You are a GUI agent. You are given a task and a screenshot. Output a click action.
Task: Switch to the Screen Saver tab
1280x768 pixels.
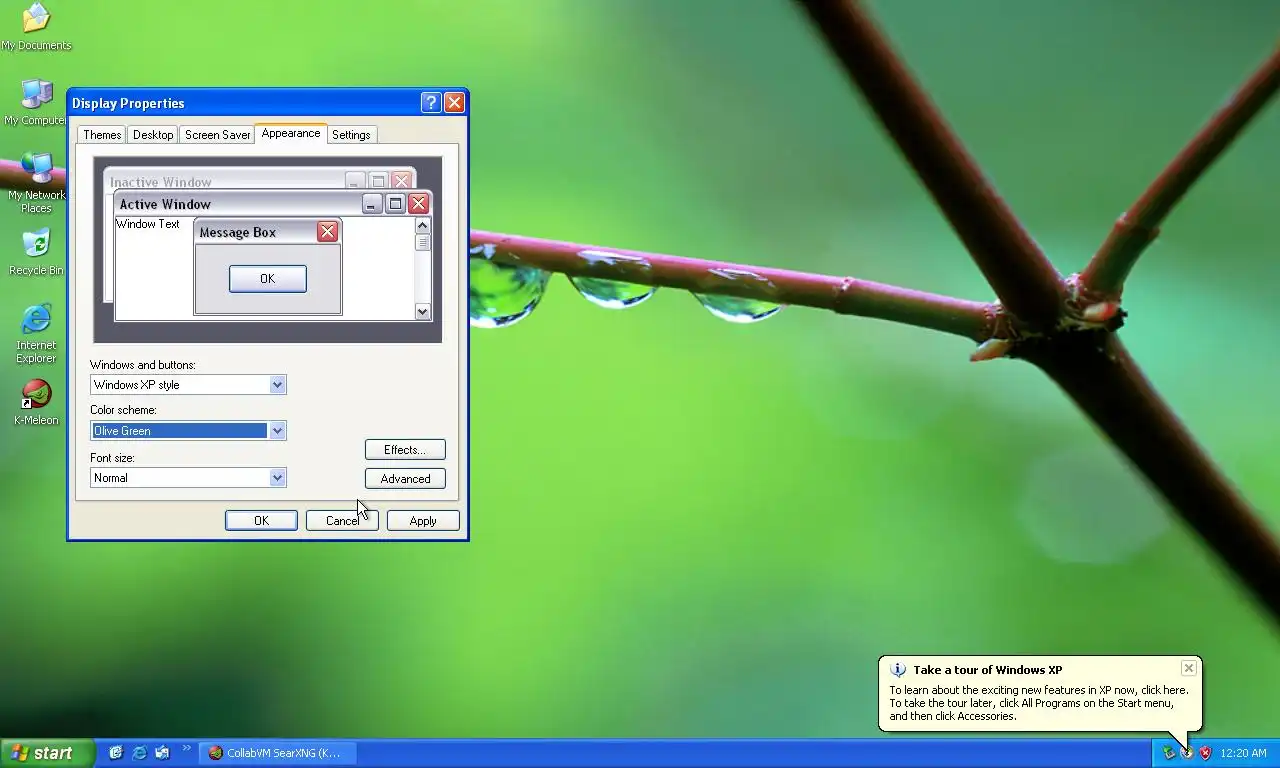(217, 135)
